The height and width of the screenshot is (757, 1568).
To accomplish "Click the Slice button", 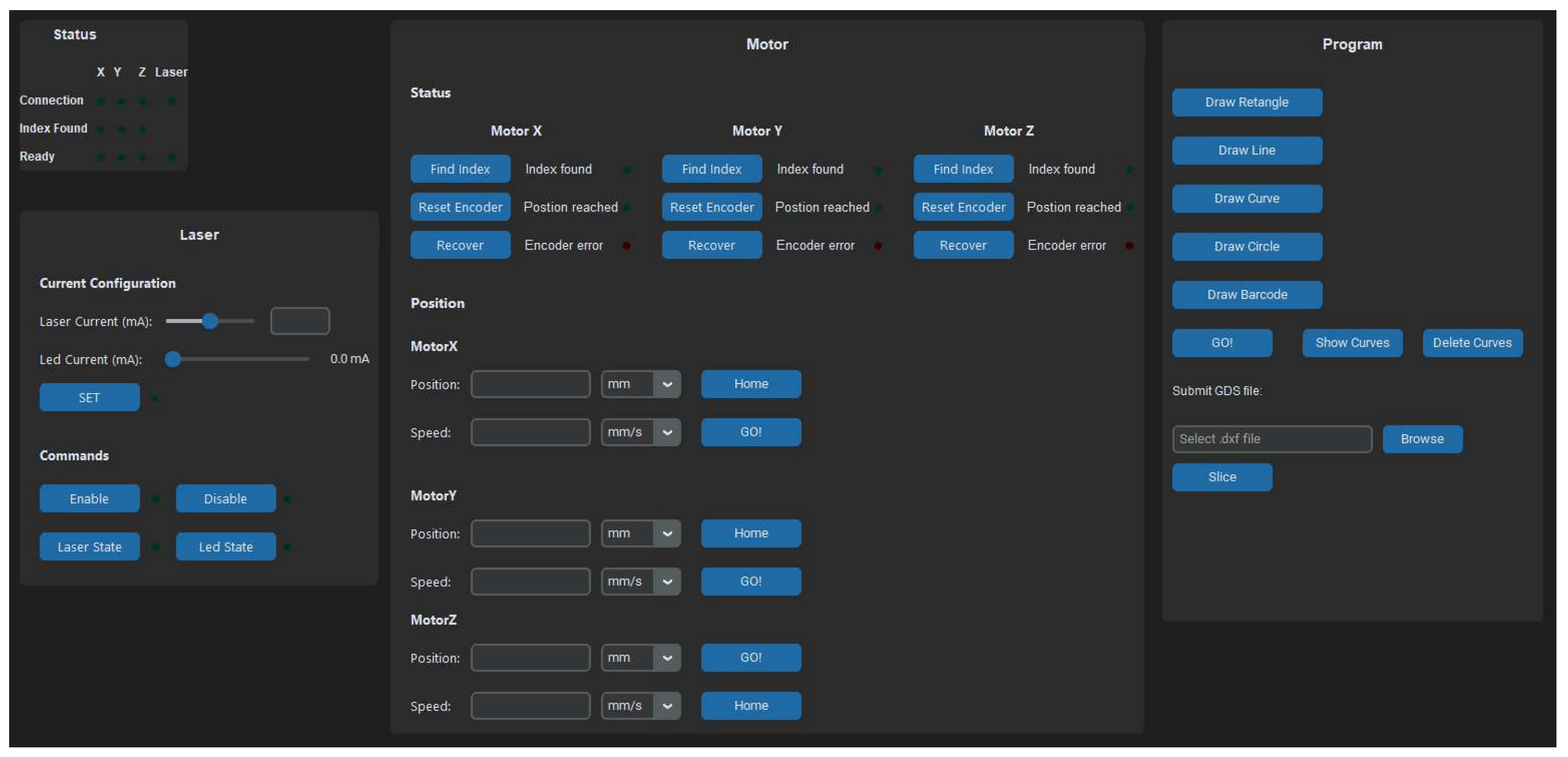I will [x=1222, y=477].
